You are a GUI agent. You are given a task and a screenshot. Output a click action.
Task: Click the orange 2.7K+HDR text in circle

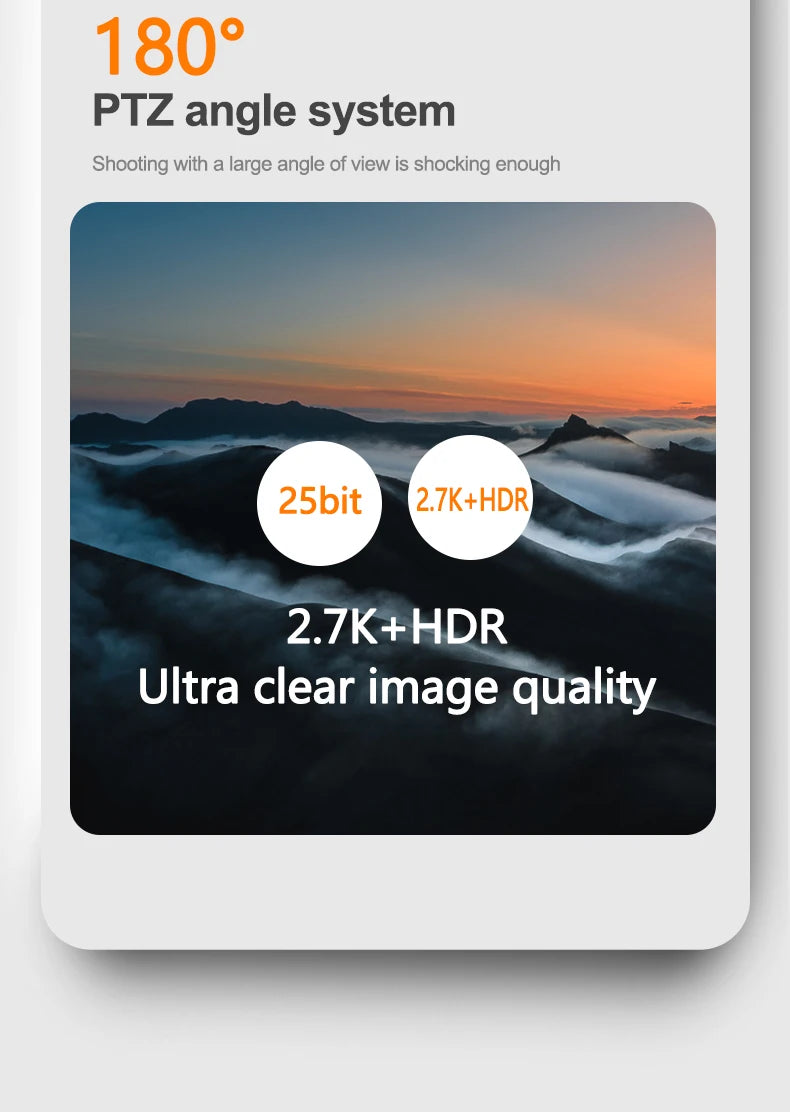(x=472, y=500)
